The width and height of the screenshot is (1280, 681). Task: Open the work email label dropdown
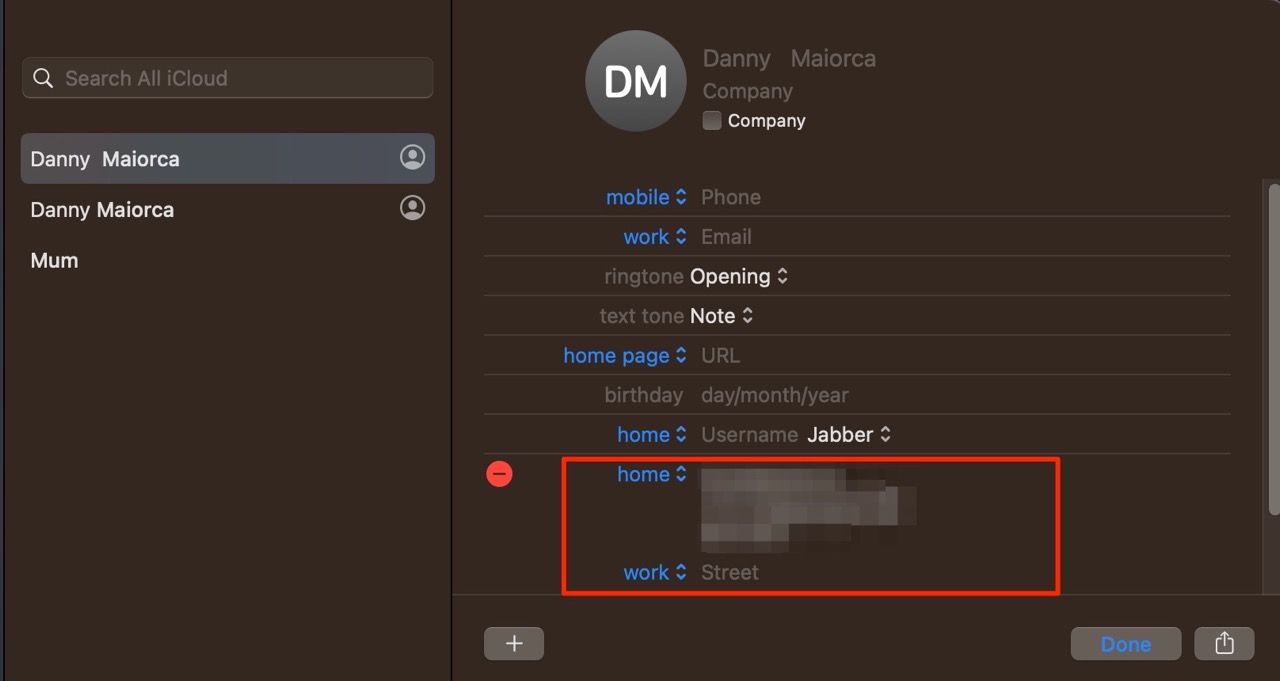(655, 237)
